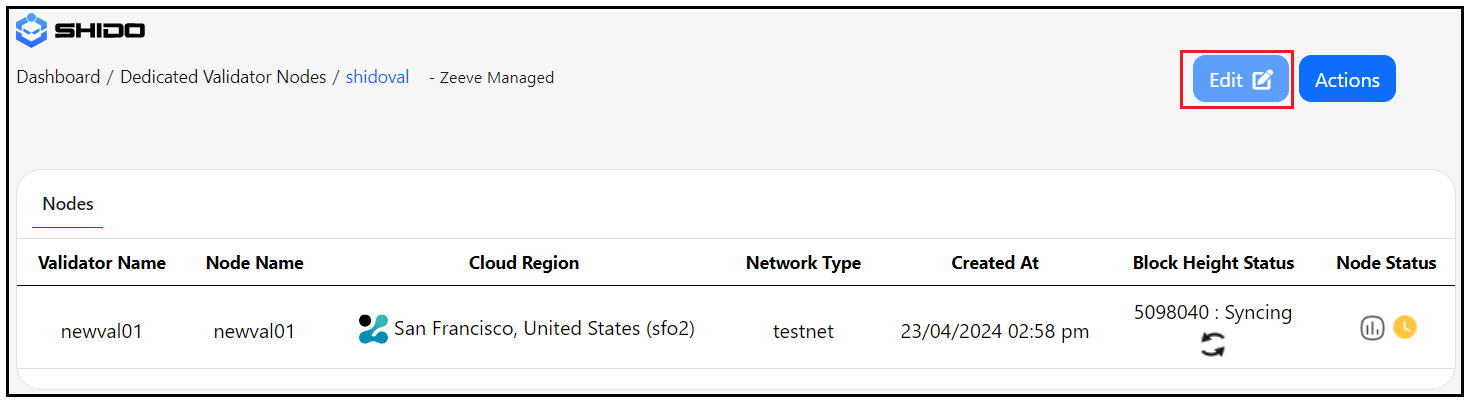Select the newval01 validator name cell
The width and height of the screenshot is (1470, 401).
tap(102, 331)
